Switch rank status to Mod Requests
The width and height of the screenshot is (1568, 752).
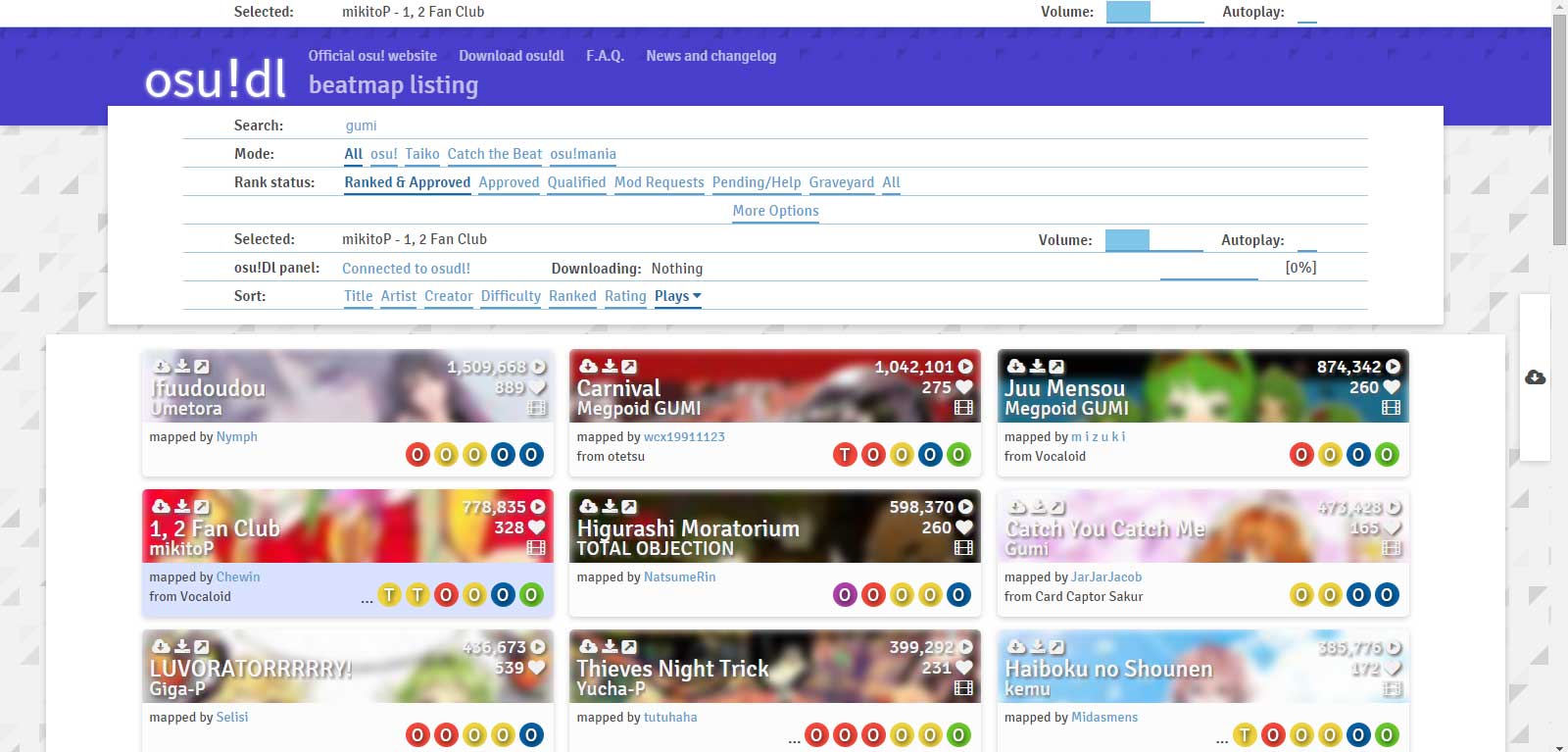coord(660,182)
